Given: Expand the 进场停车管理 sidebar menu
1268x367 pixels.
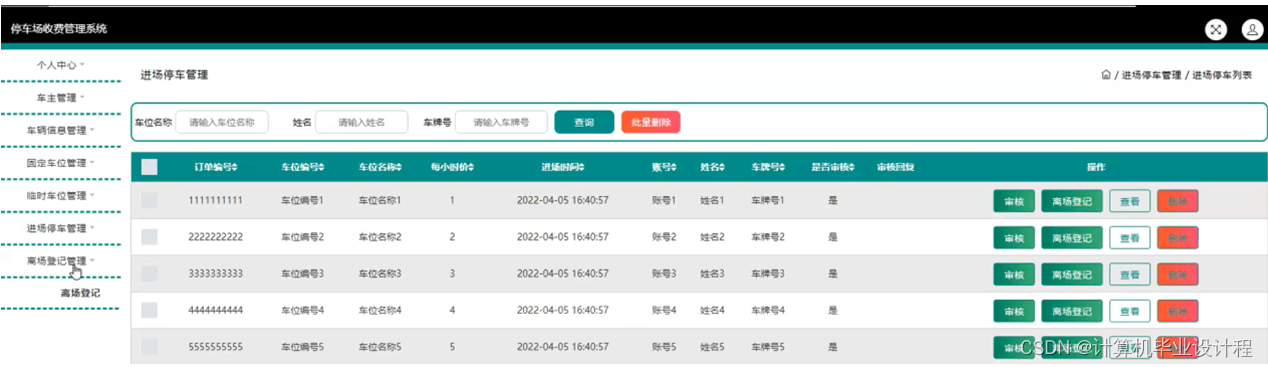Looking at the screenshot, I should point(60,228).
